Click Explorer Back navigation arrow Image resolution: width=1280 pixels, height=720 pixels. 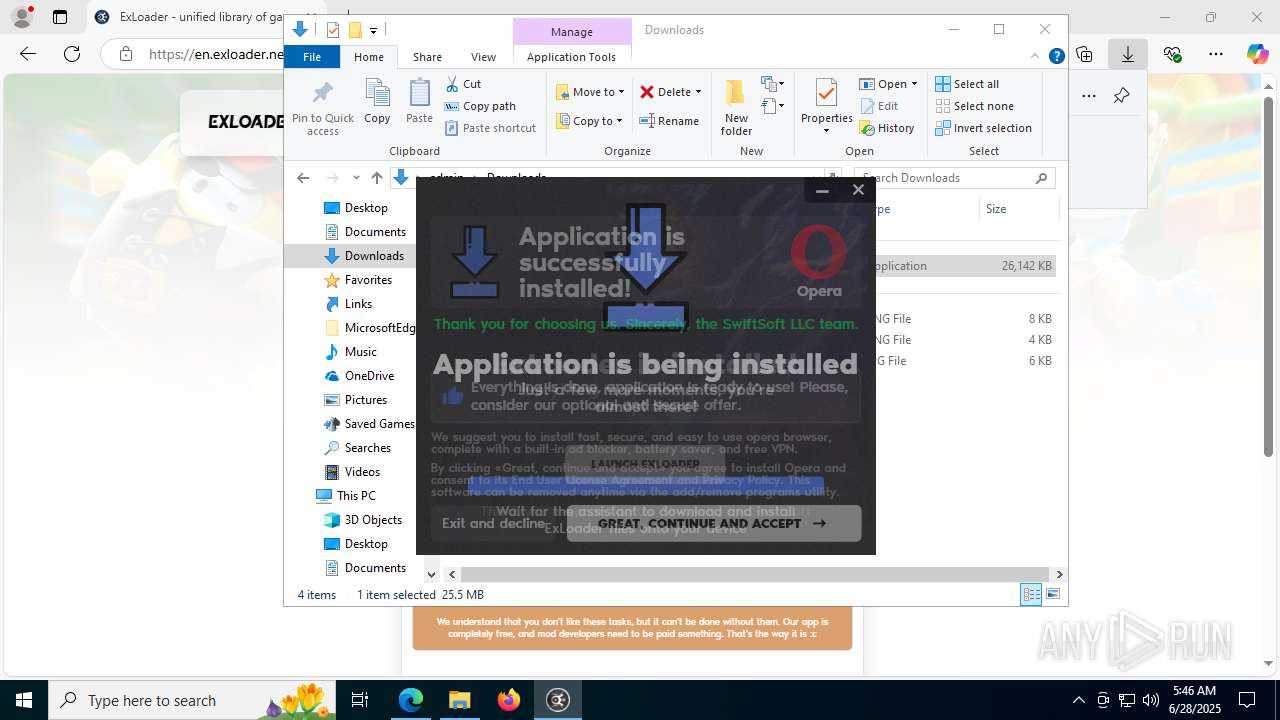(x=303, y=178)
